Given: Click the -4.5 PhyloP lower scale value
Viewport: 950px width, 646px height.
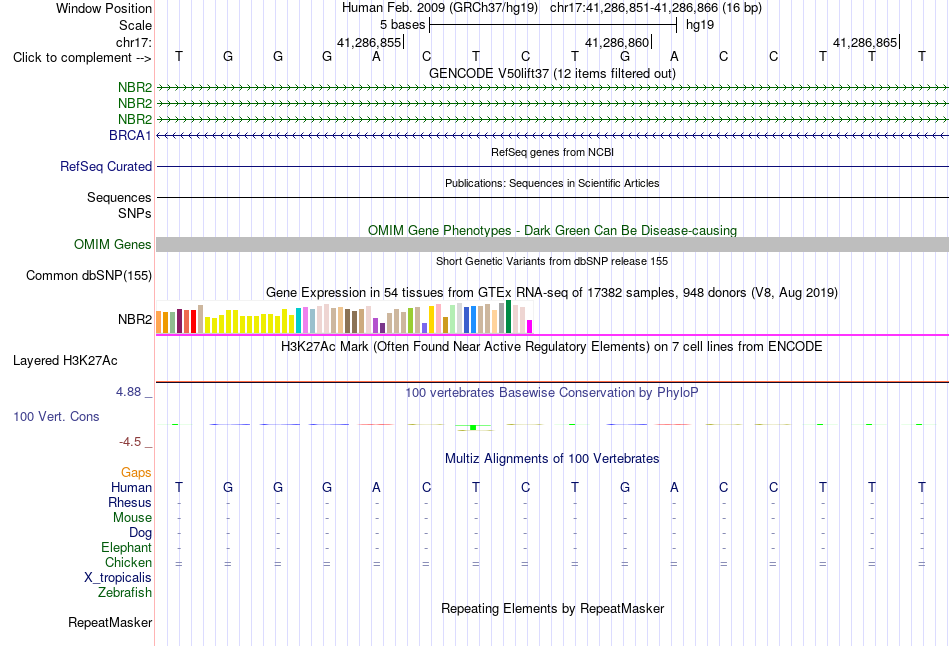Looking at the screenshot, I should pos(130,442).
